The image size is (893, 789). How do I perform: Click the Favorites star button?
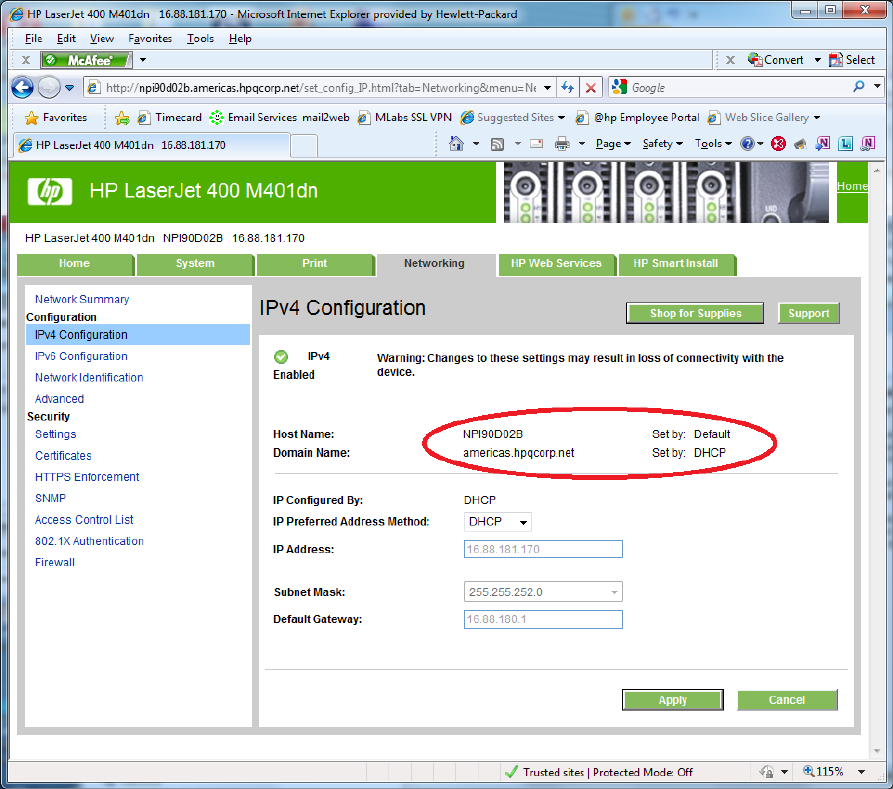56,117
